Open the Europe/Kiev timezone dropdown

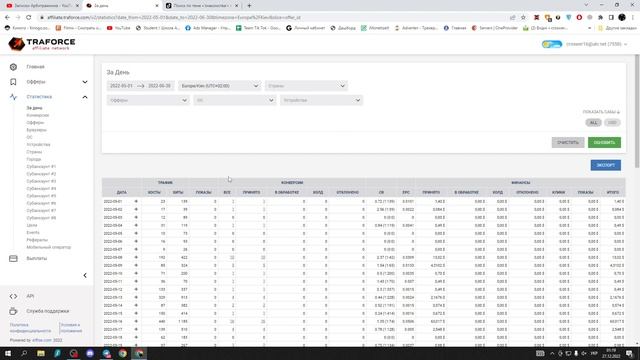click(x=220, y=86)
